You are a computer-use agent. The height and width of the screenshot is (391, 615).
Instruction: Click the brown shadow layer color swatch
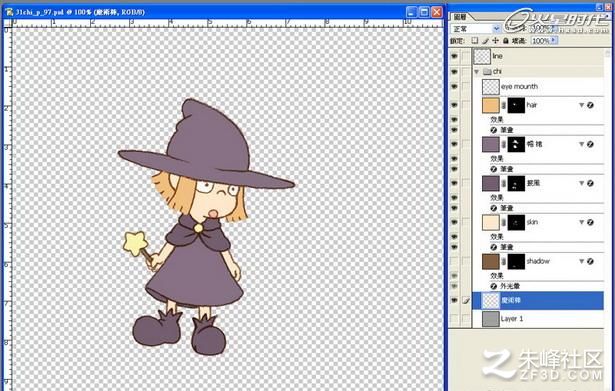coord(491,262)
